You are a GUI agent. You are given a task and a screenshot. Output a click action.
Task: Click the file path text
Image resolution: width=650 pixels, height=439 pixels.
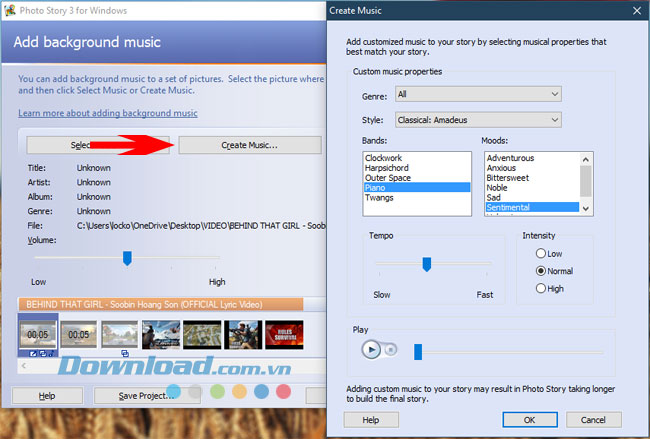201,226
